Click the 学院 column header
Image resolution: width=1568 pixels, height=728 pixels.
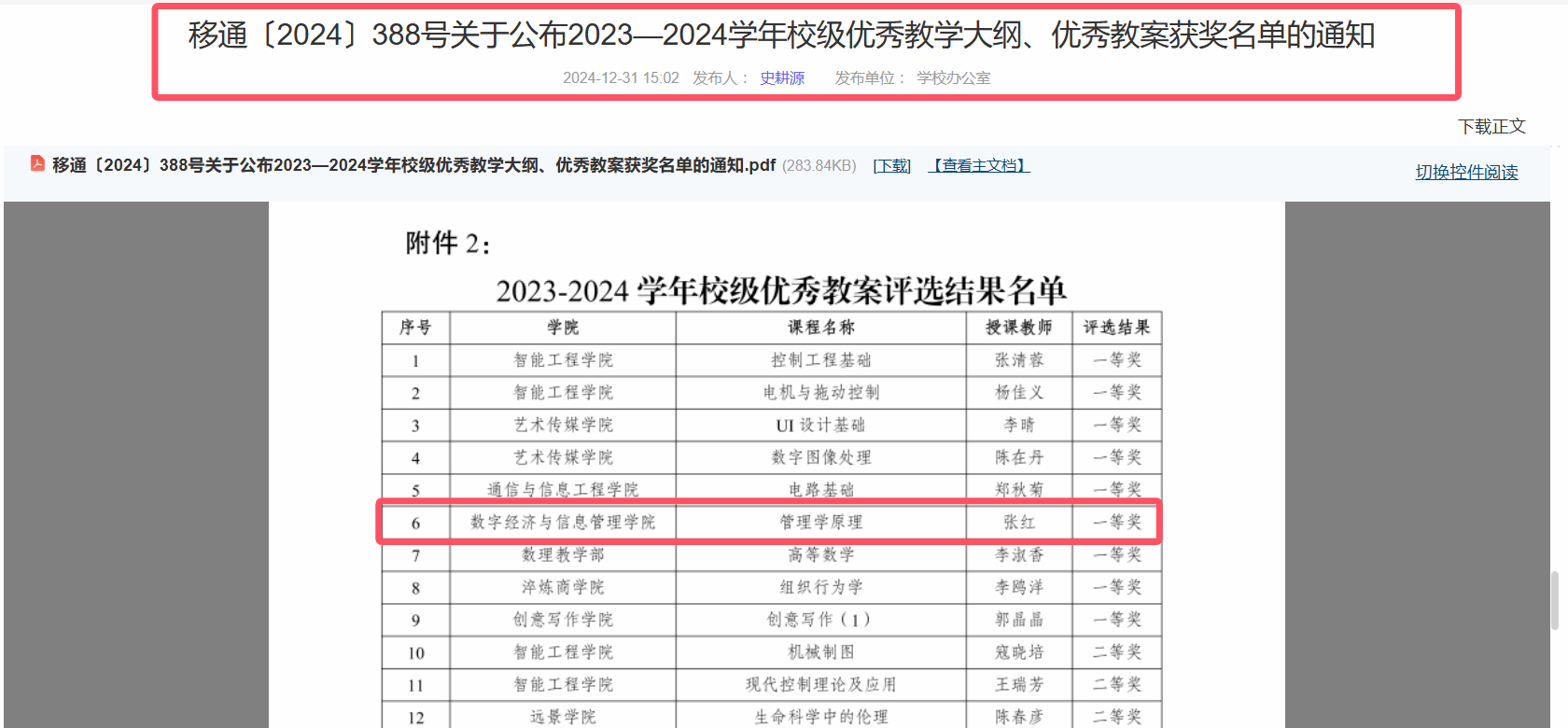[563, 328]
